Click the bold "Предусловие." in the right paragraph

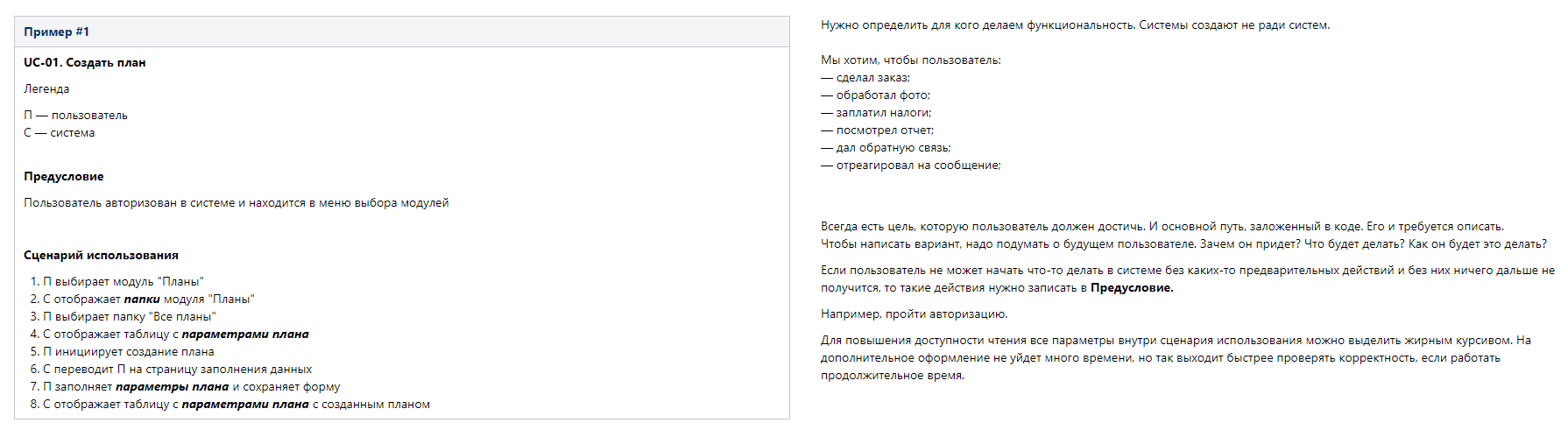1132,287
